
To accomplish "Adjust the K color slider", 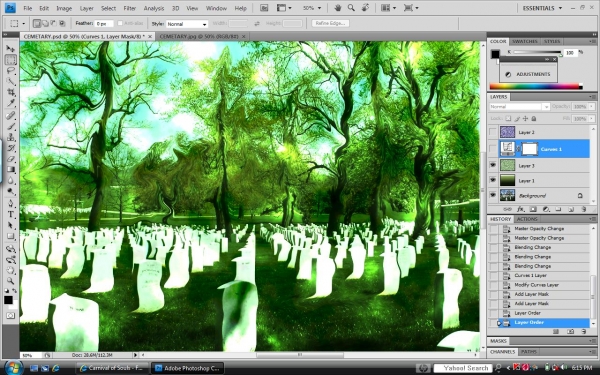I will (x=538, y=52).
